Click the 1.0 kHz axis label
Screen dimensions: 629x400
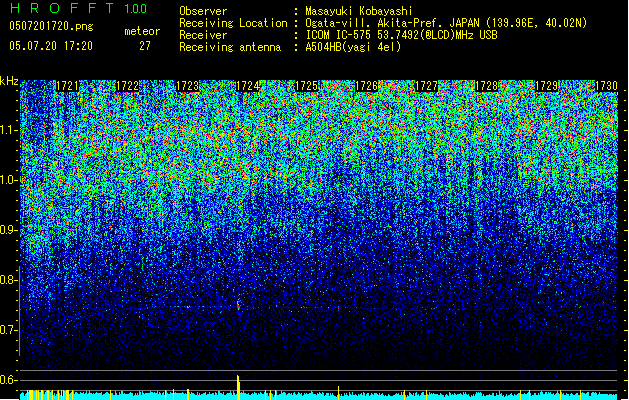pos(9,180)
